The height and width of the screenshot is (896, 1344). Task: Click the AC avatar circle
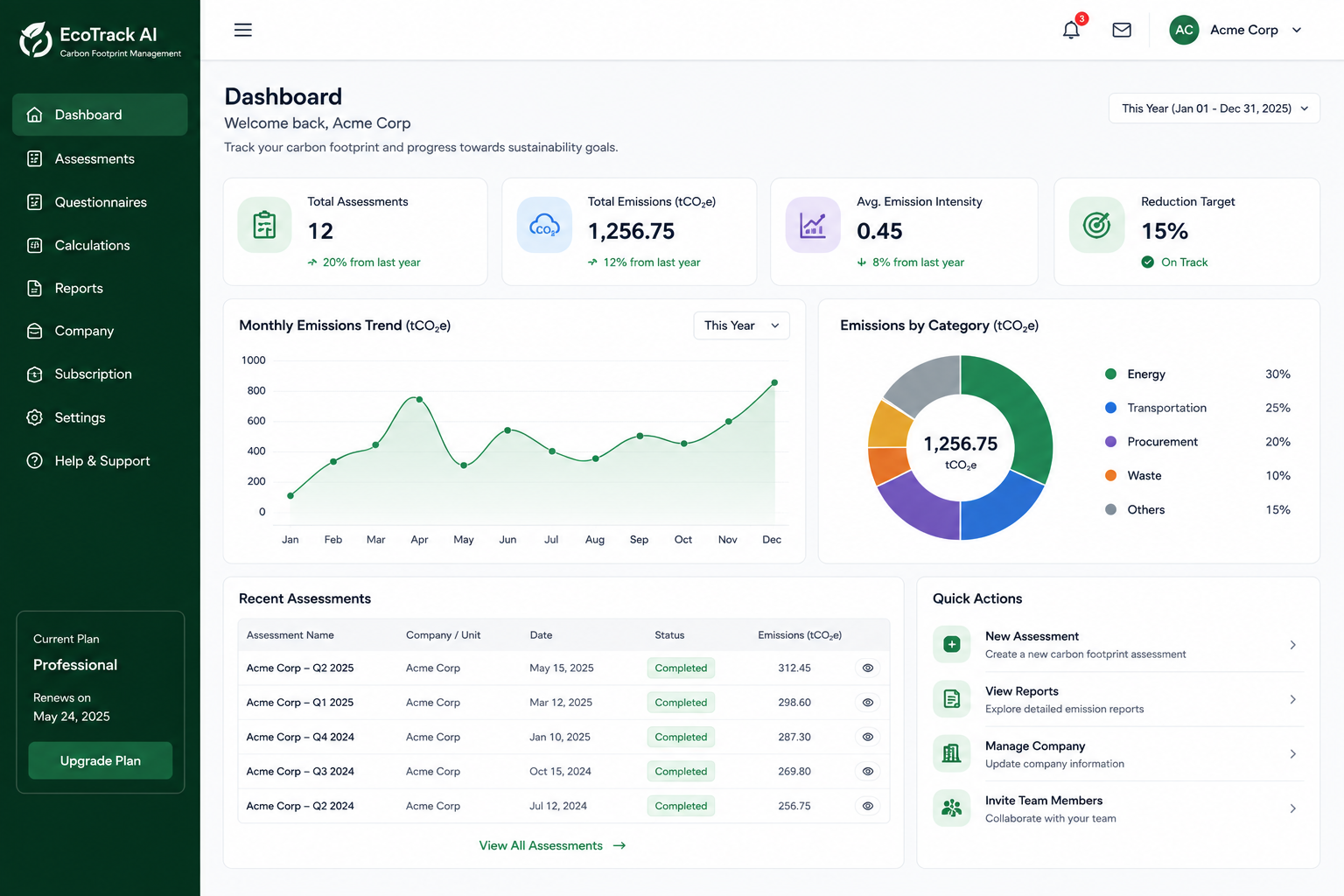[x=1184, y=30]
